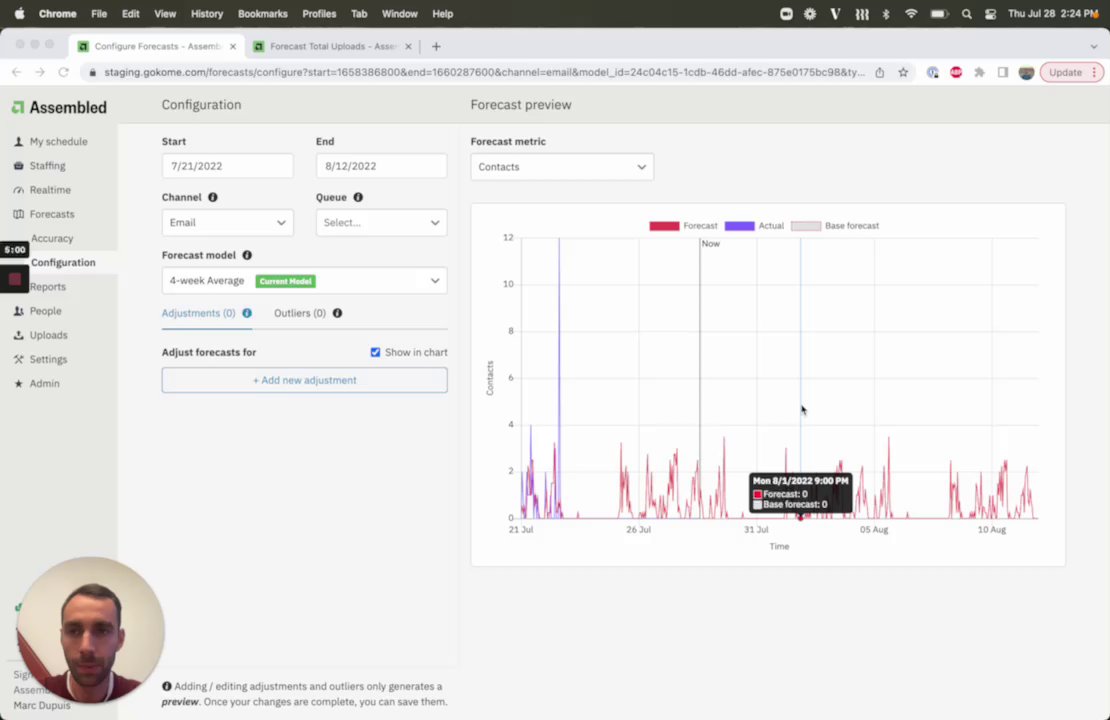
Task: Open the People page
Action: (x=38, y=311)
